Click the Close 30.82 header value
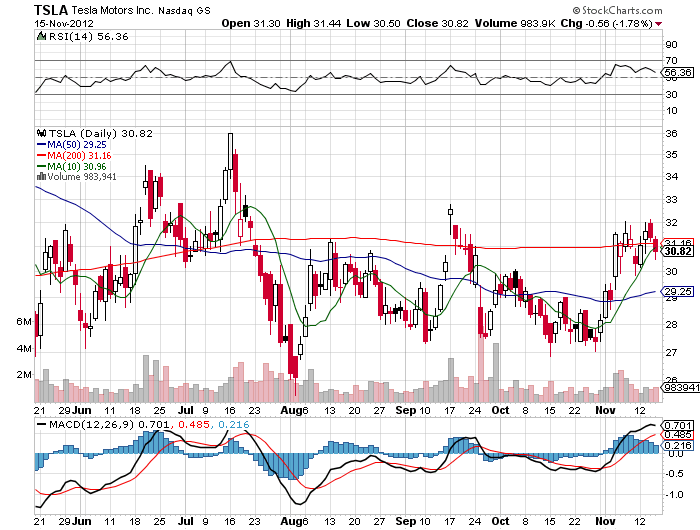700x530 pixels. pos(438,23)
